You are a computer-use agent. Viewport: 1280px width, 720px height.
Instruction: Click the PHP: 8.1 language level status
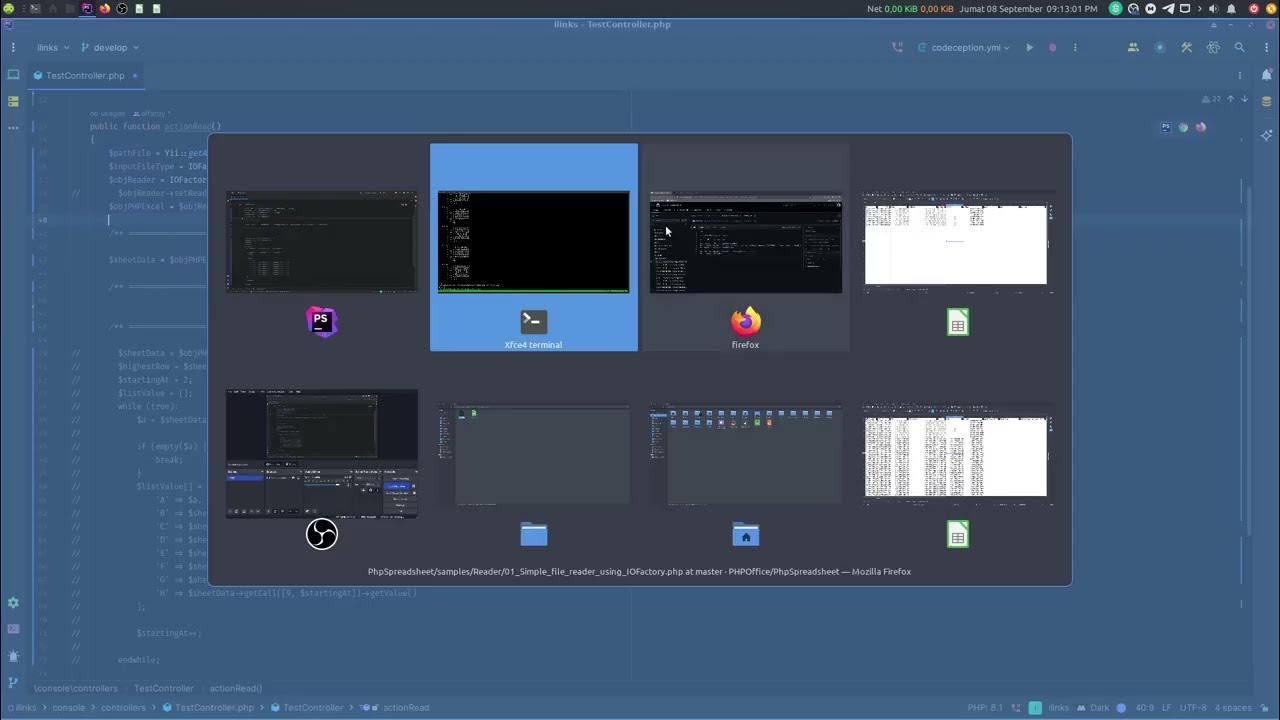(985, 707)
